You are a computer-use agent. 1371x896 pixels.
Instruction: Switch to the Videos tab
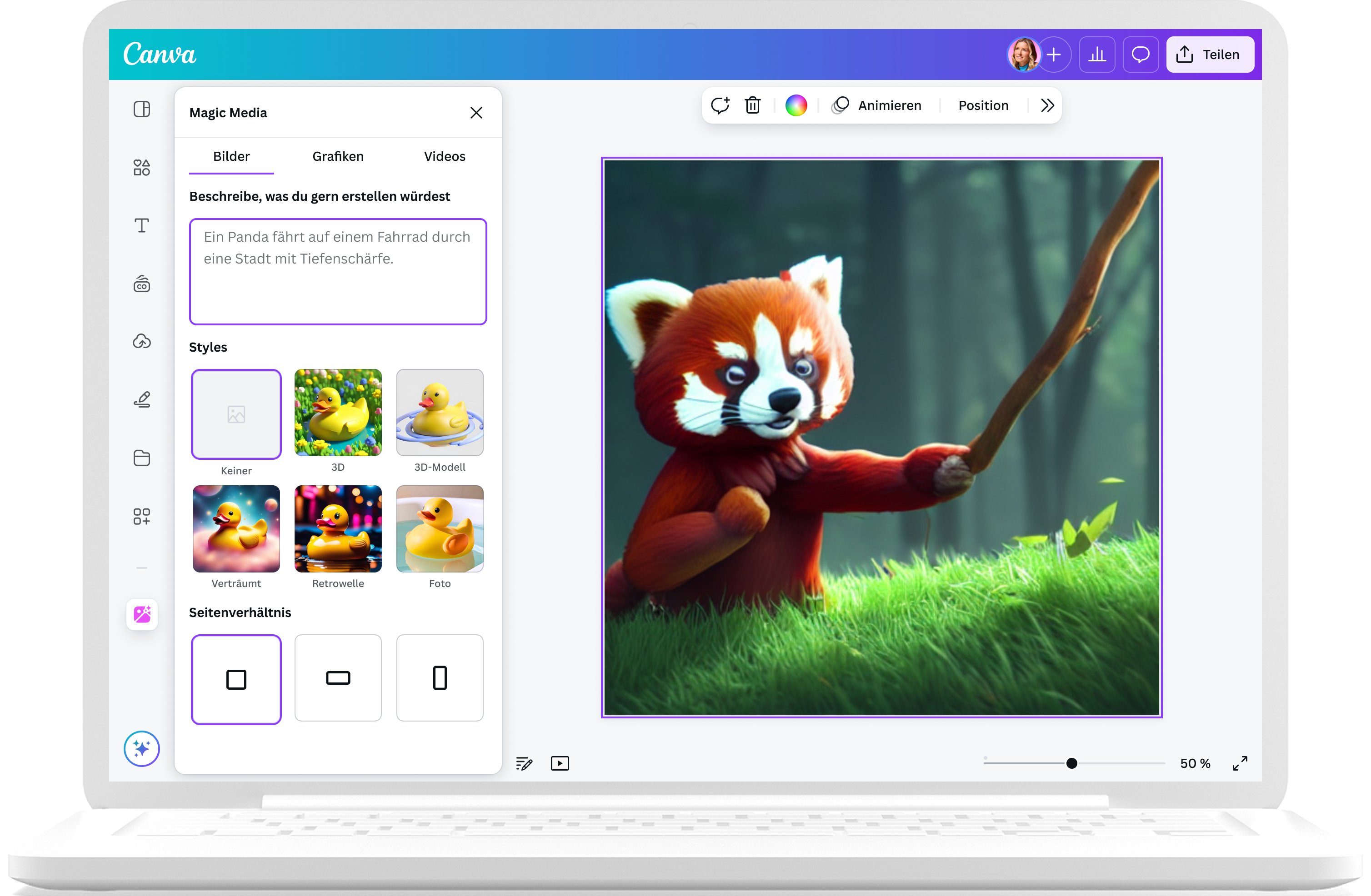(444, 157)
